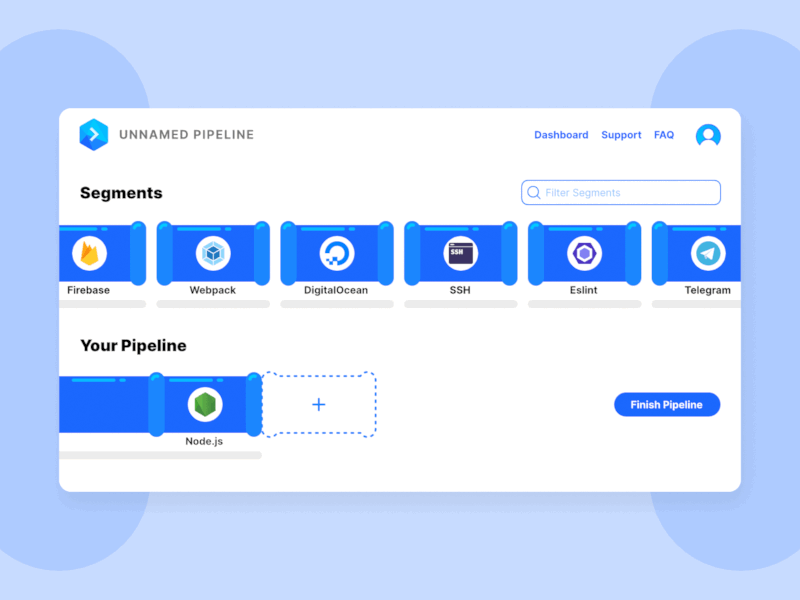Click the blue hexagon app logo
Image resolution: width=800 pixels, height=600 pixels.
point(94,135)
